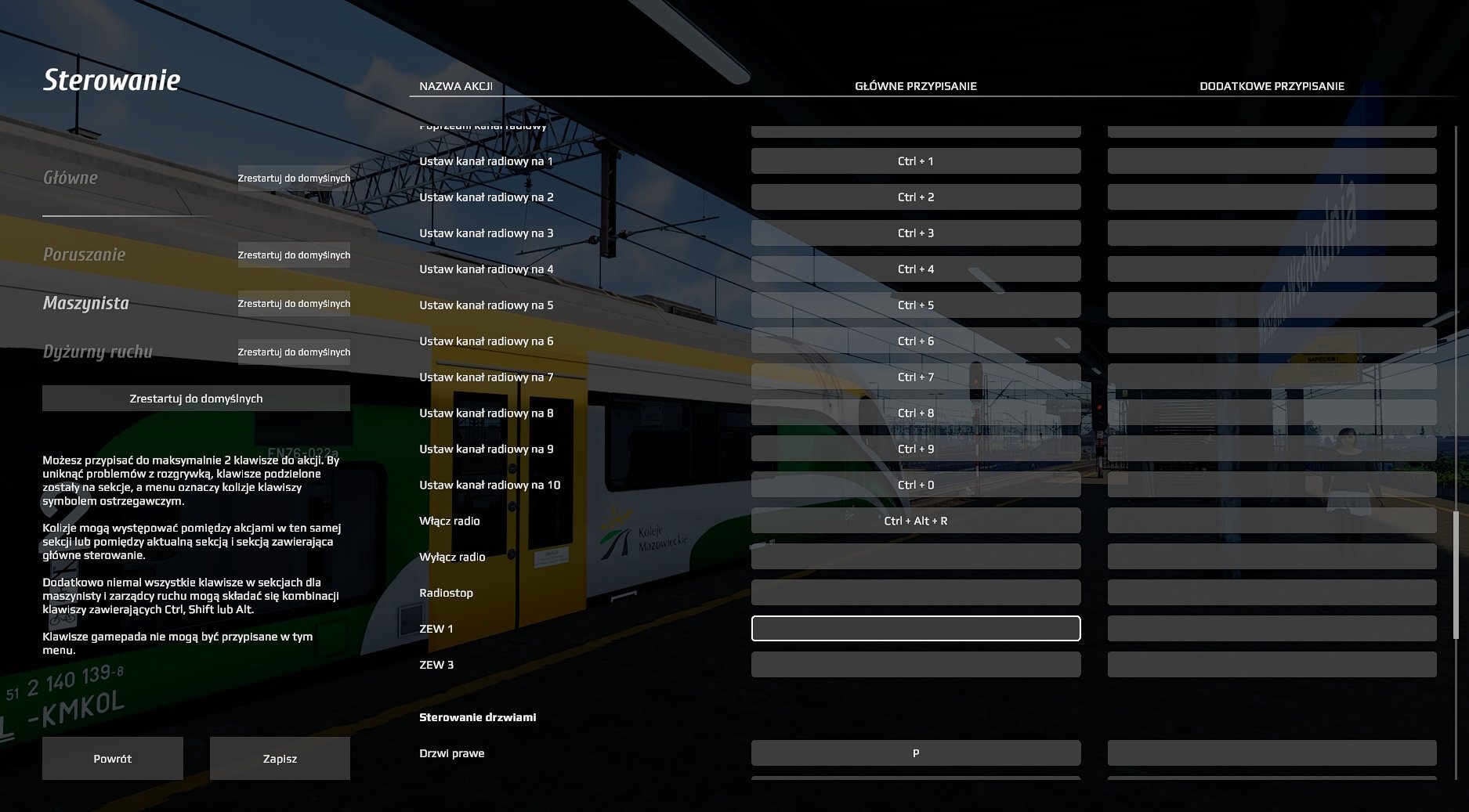
Task: Set additional binding for radio channel 9
Action: [1272, 449]
